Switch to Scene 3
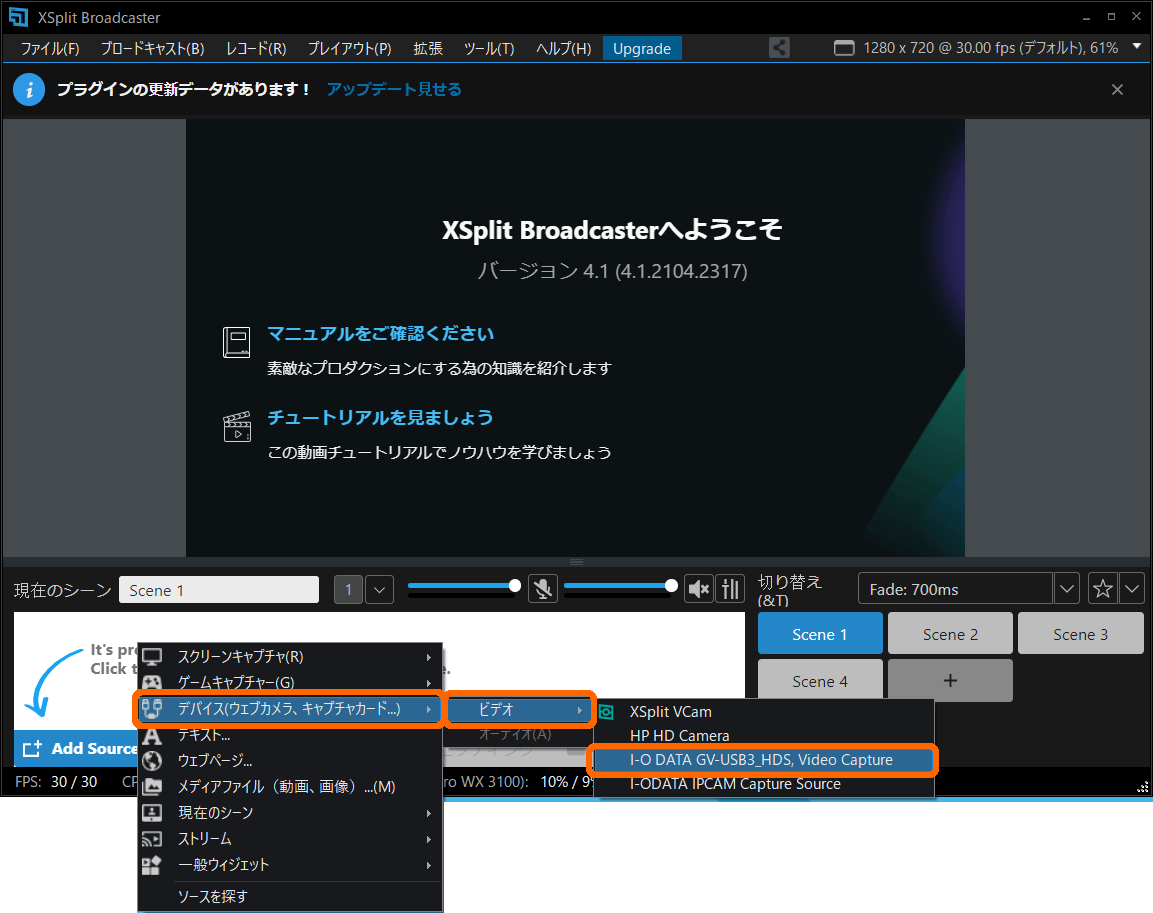The image size is (1153, 913). click(x=1080, y=634)
